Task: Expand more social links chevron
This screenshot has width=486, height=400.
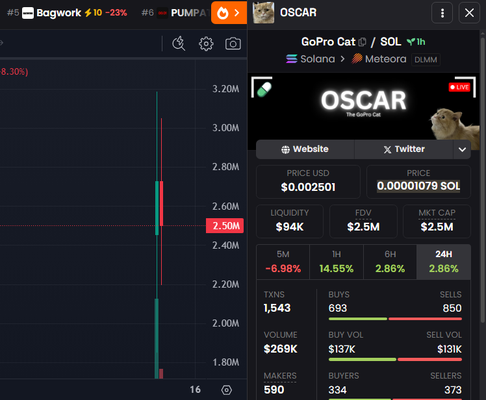Action: (462, 149)
